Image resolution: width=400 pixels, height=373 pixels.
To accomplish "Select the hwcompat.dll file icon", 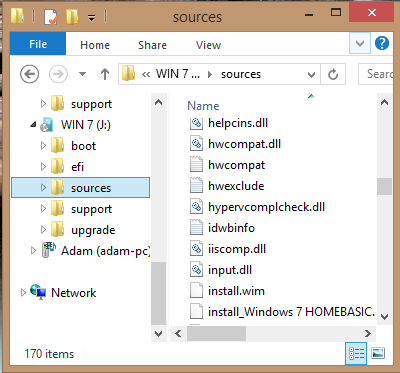I will point(196,144).
